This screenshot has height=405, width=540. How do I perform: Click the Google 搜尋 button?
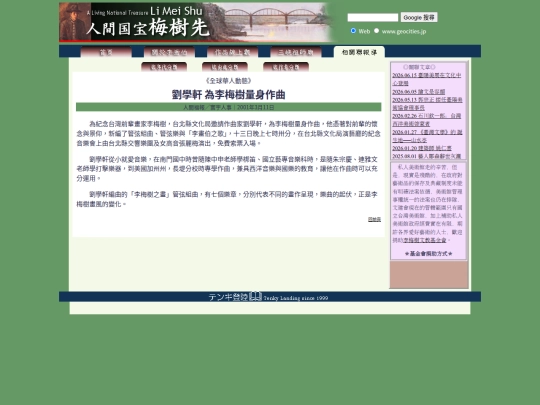pos(419,17)
